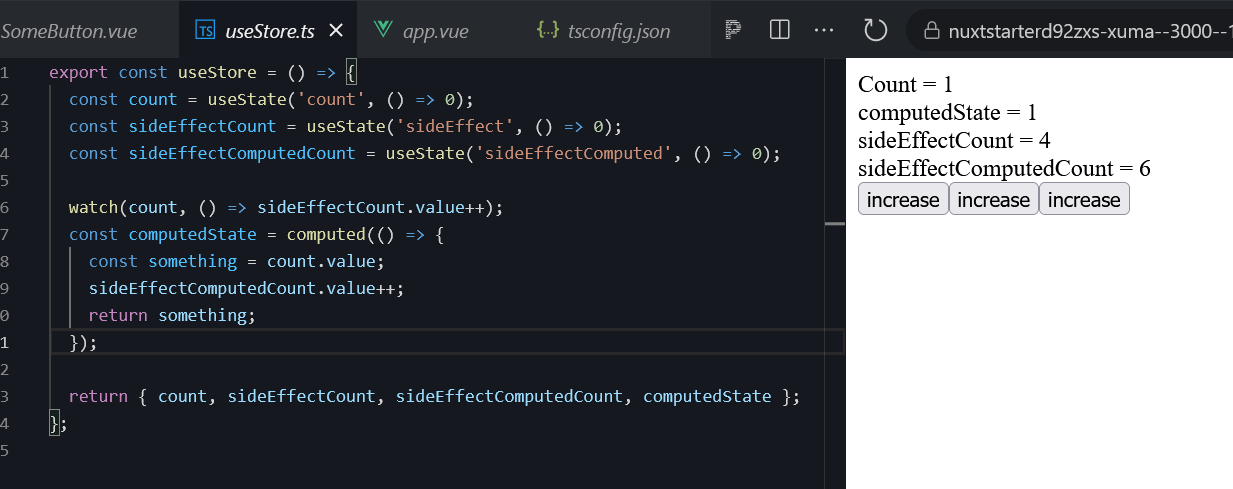
Task: Click the first increase button
Action: 903,199
